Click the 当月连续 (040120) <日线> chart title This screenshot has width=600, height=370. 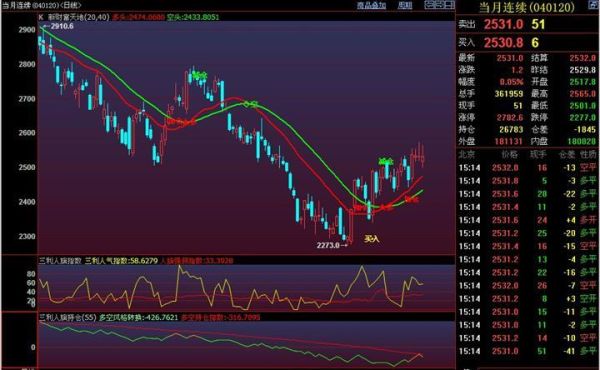point(42,5)
